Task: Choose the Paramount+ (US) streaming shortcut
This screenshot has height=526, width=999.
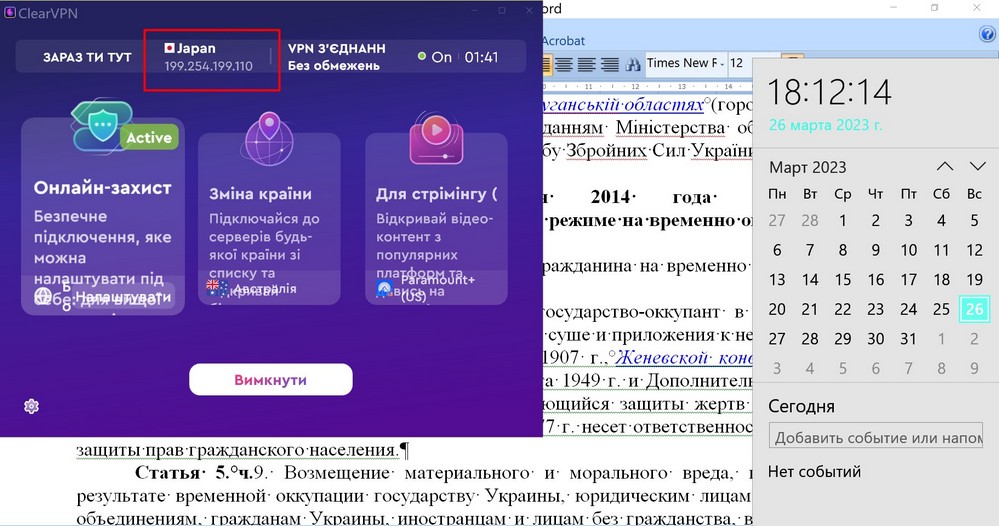Action: [x=426, y=288]
